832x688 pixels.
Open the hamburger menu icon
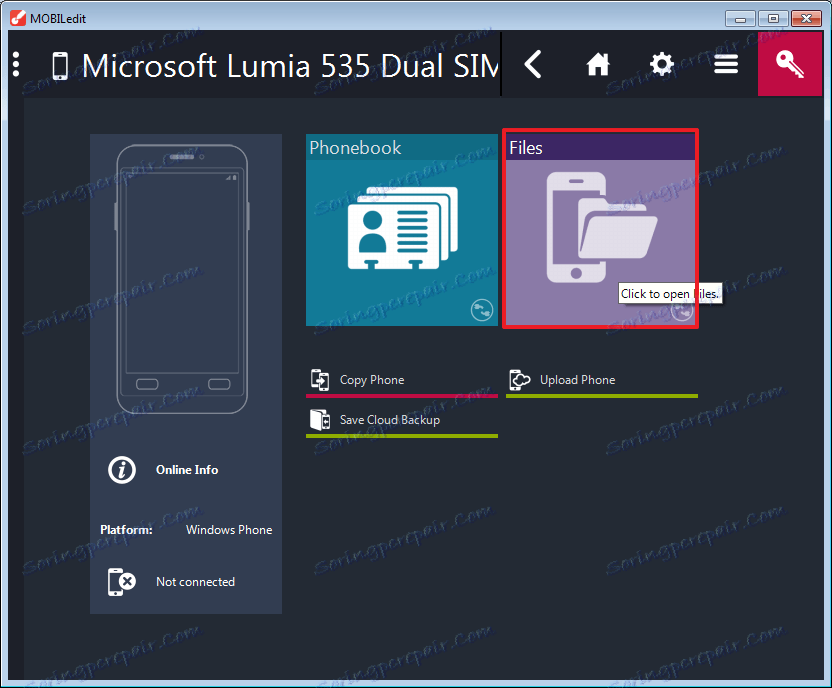click(x=725, y=65)
